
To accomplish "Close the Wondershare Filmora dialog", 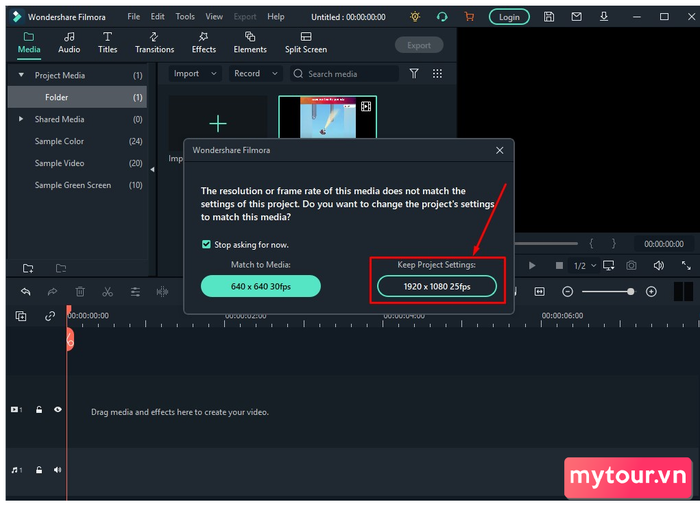I will click(x=500, y=150).
